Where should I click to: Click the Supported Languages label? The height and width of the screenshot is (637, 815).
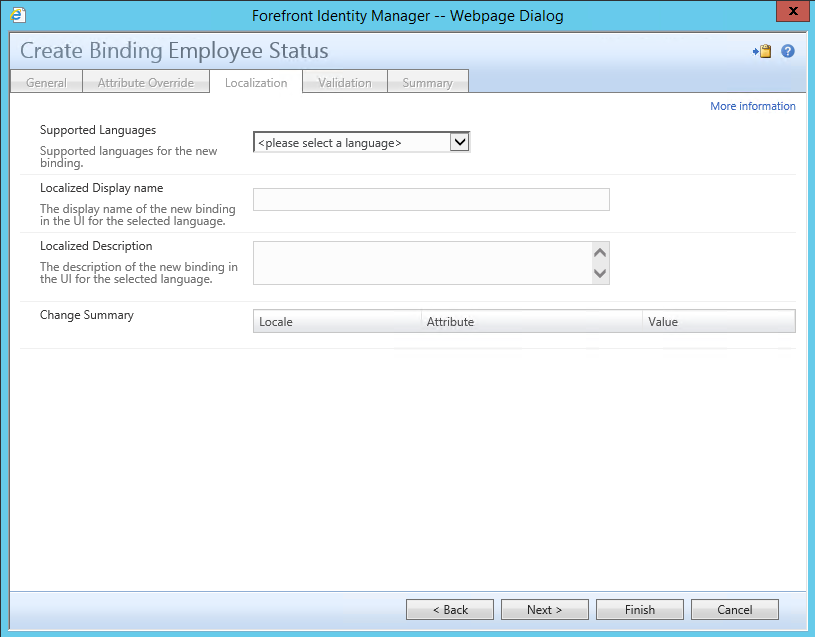(x=98, y=130)
